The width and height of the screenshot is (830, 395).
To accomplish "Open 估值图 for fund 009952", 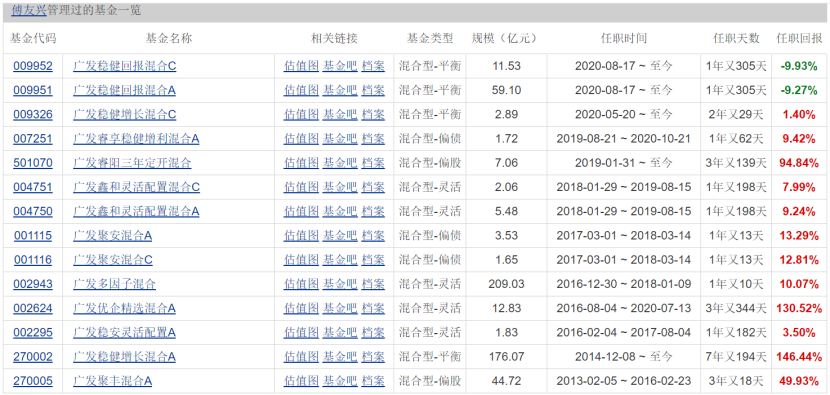I will pyautogui.click(x=301, y=66).
